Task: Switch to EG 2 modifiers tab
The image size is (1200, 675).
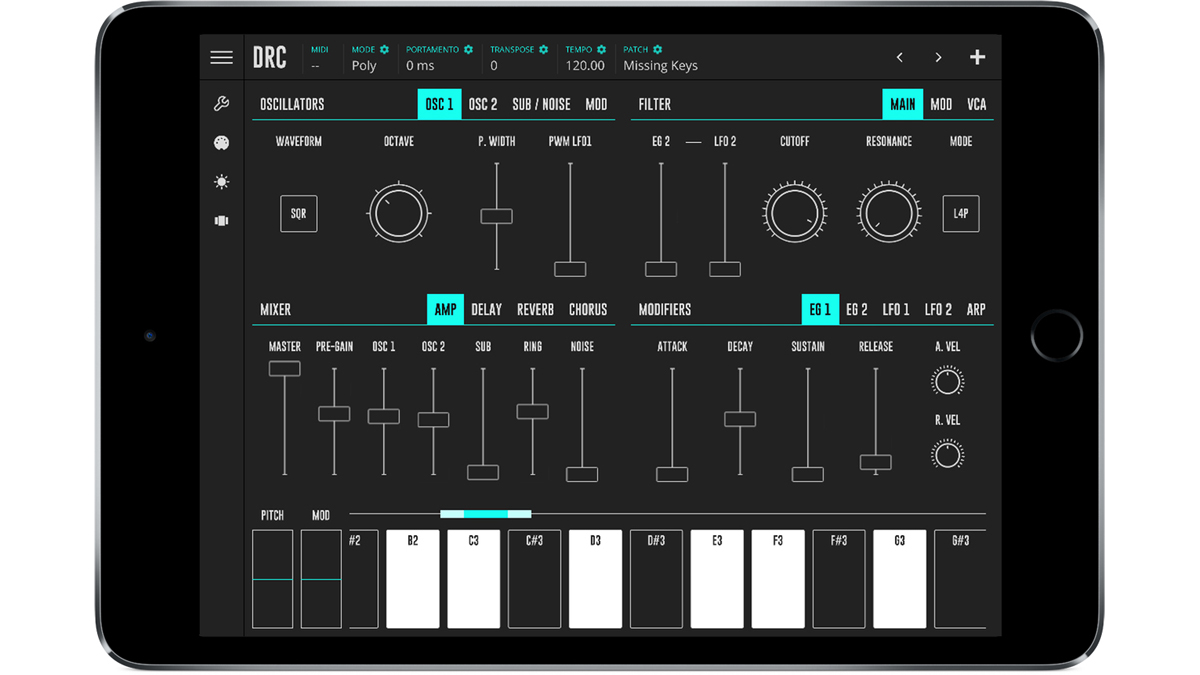Action: 857,310
